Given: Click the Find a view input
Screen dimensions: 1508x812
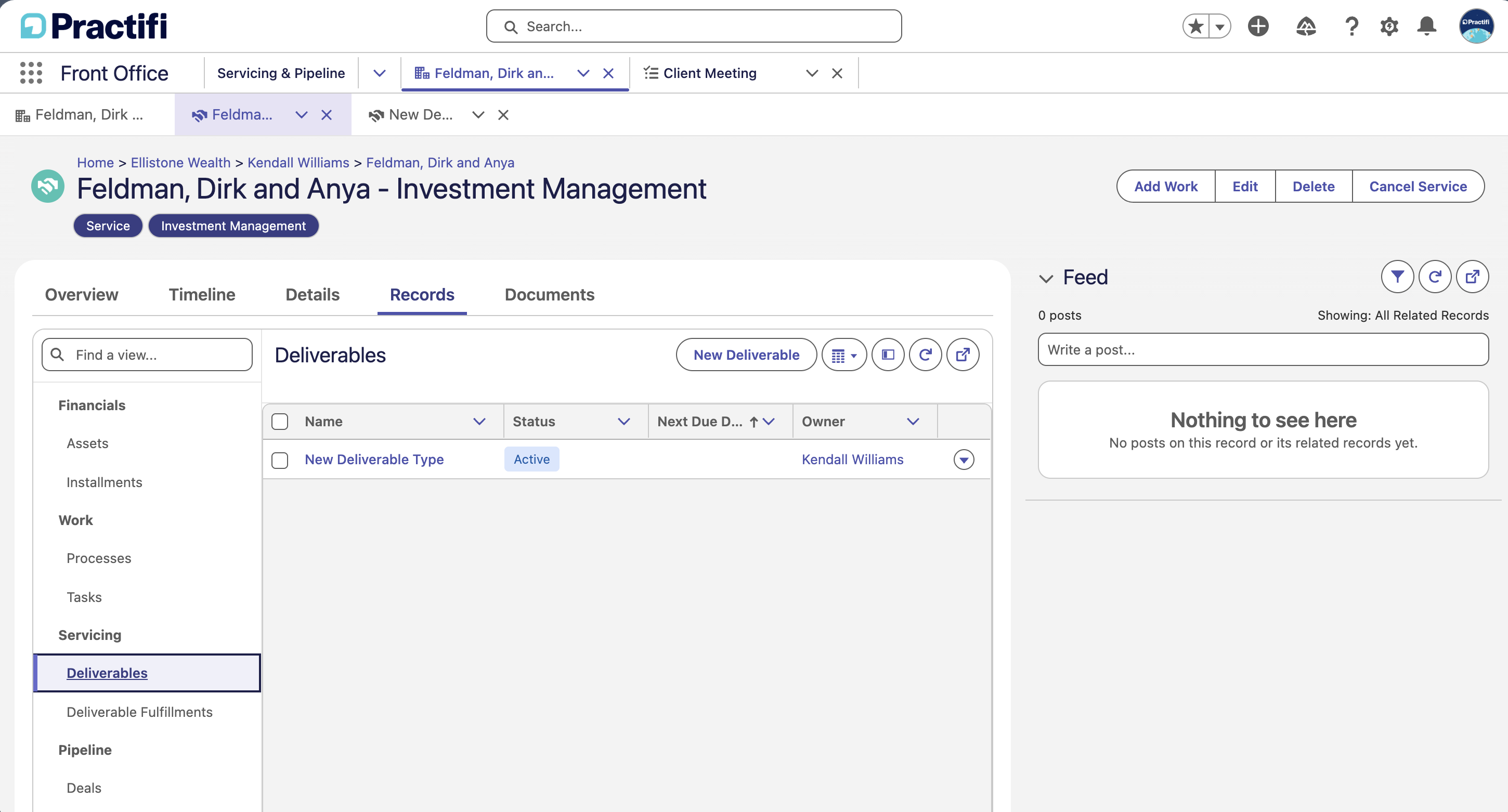Looking at the screenshot, I should 147,355.
